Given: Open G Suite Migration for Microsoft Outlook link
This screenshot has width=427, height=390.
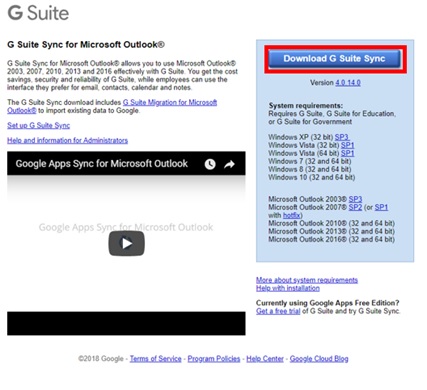Looking at the screenshot, I should 112,106.
